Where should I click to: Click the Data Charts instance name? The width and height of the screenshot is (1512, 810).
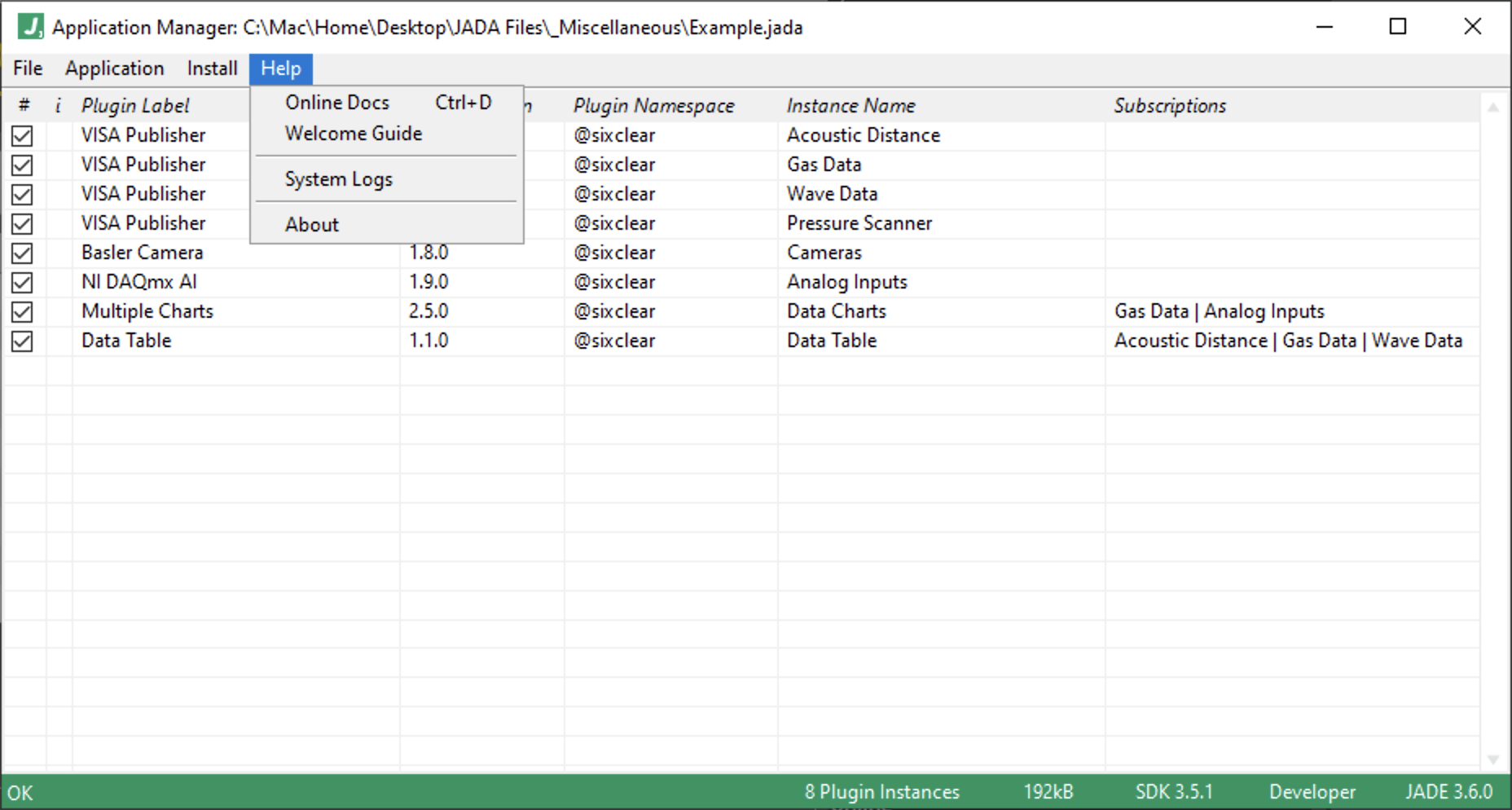(x=837, y=311)
